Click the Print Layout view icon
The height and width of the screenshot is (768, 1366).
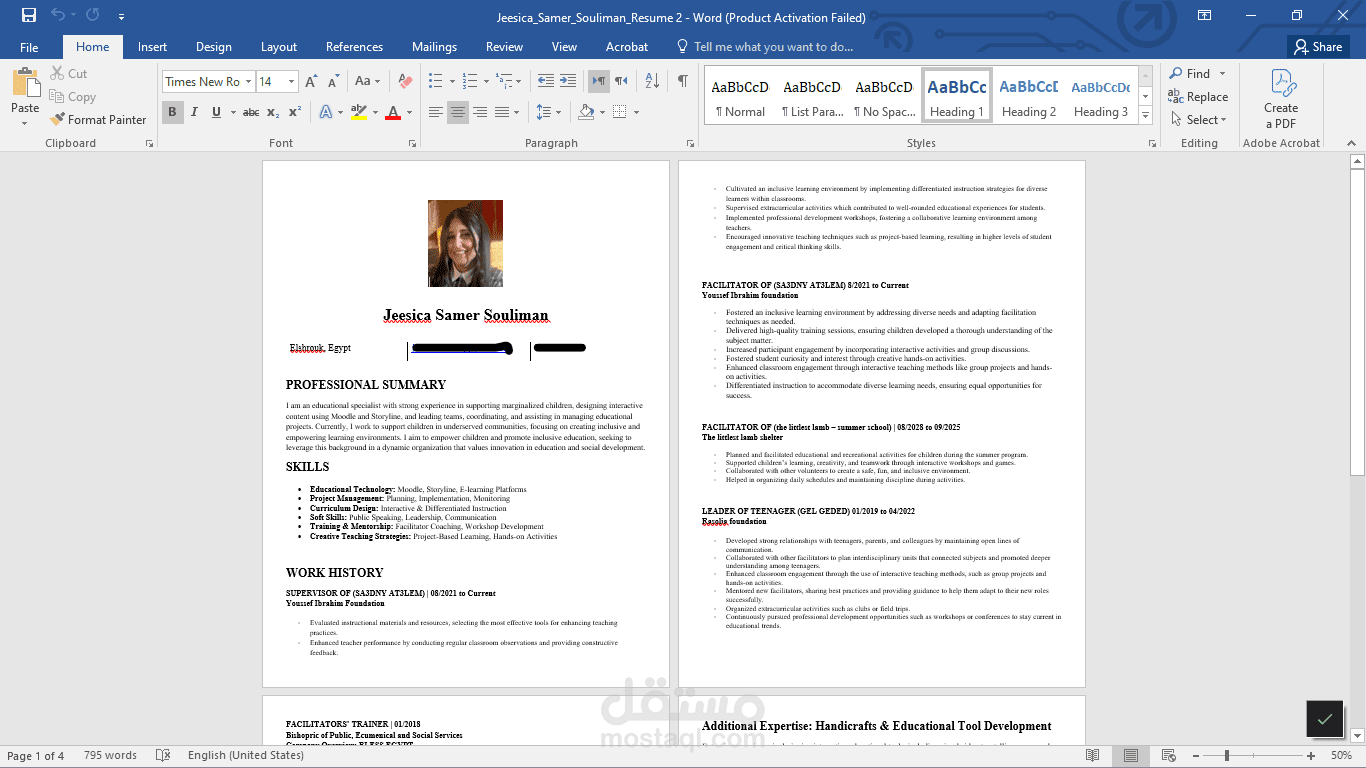coord(1130,755)
